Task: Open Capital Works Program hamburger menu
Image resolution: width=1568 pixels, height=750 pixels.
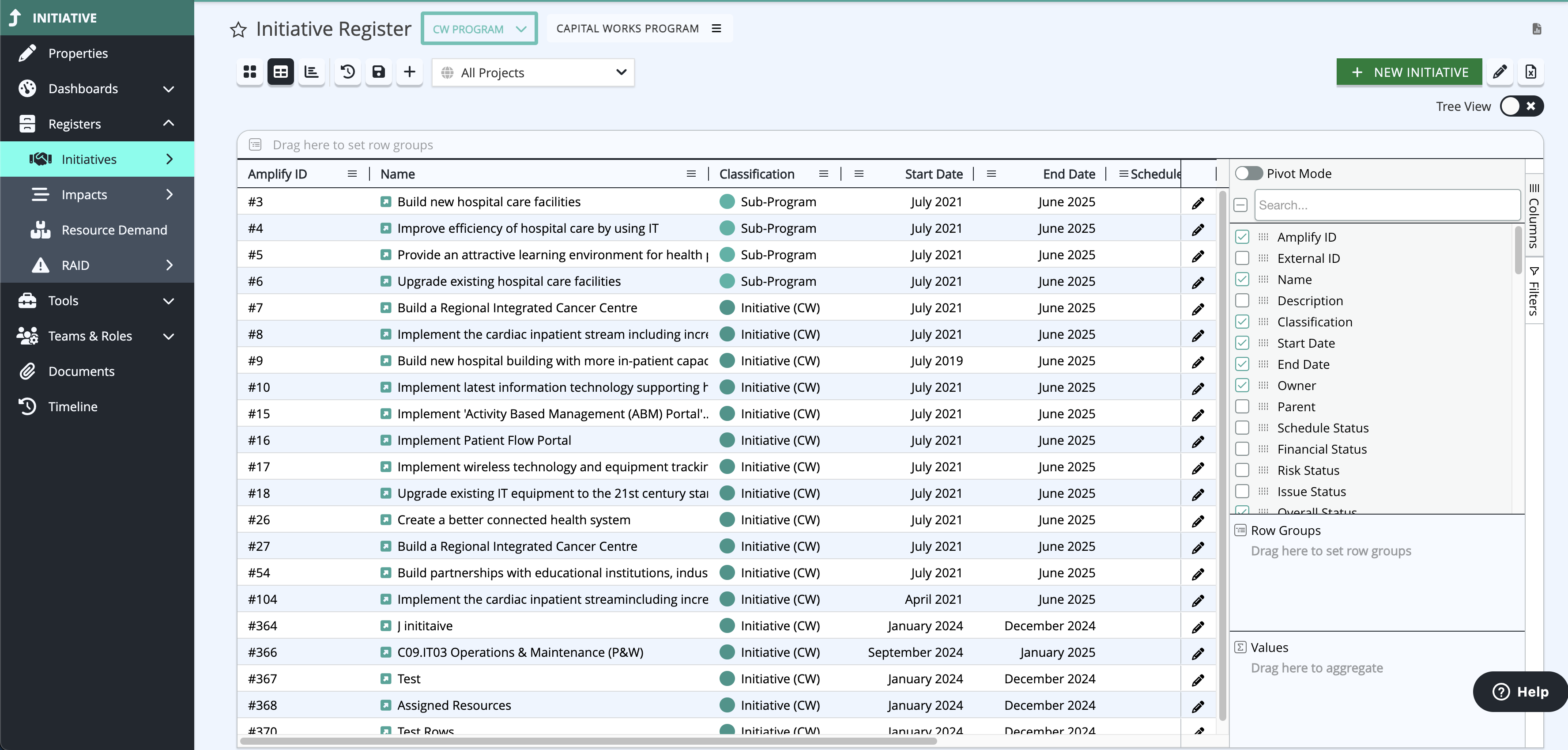Action: (x=716, y=29)
